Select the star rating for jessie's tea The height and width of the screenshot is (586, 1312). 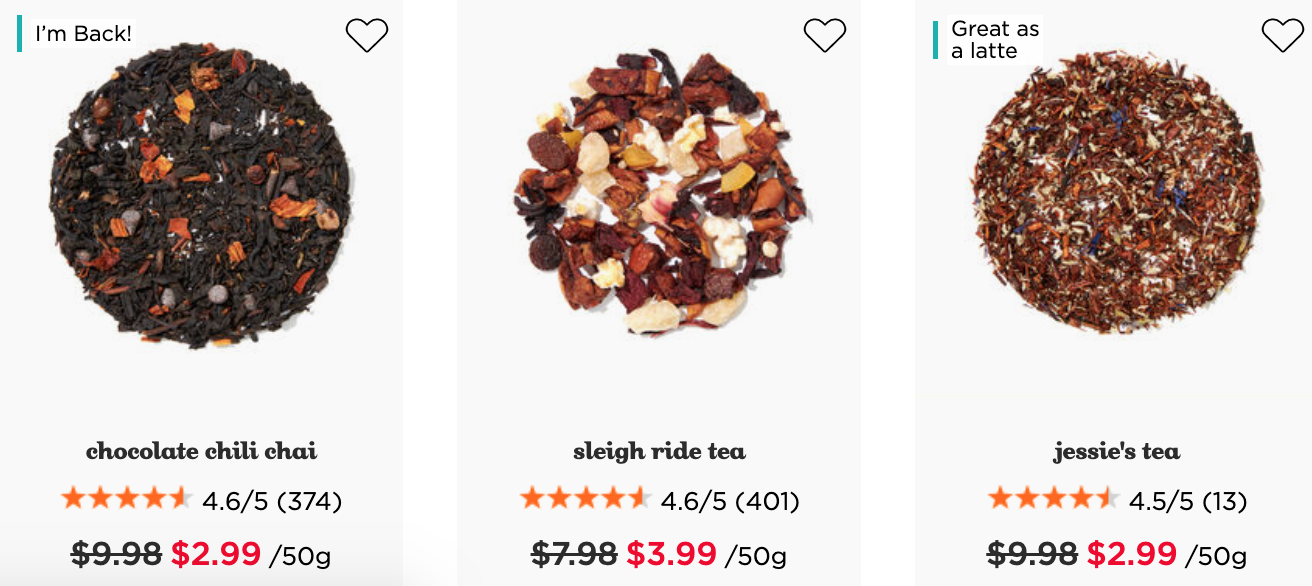point(1052,498)
